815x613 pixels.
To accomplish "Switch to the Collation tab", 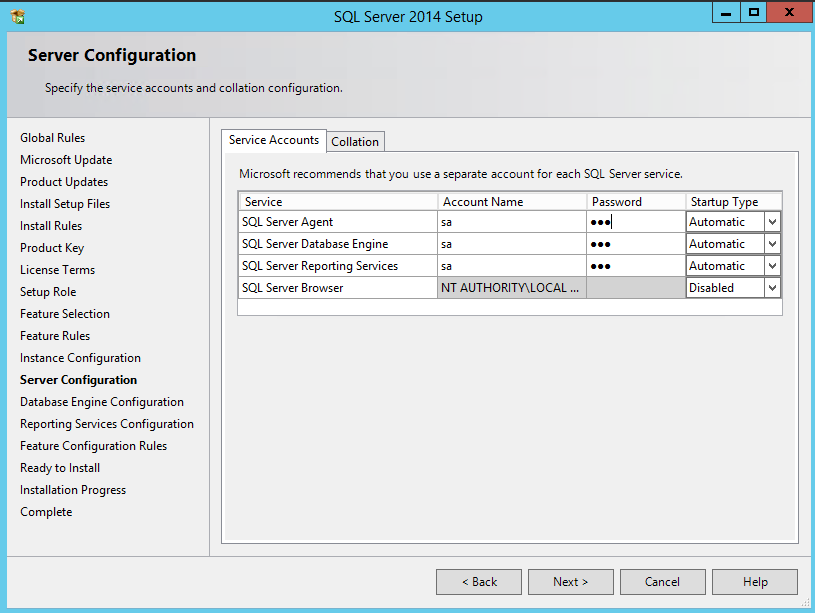I will pyautogui.click(x=355, y=141).
